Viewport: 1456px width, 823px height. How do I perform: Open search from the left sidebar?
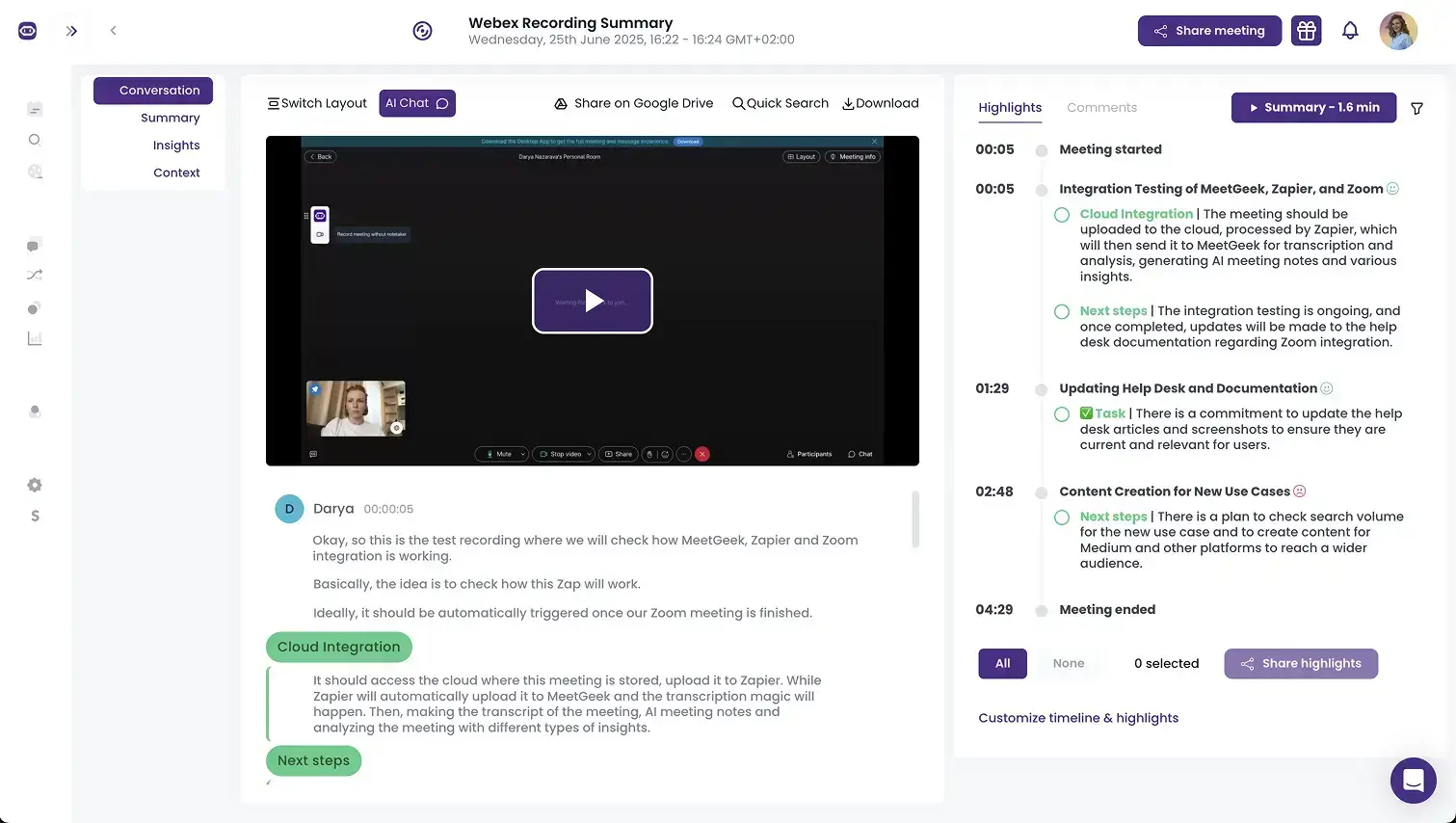(35, 140)
